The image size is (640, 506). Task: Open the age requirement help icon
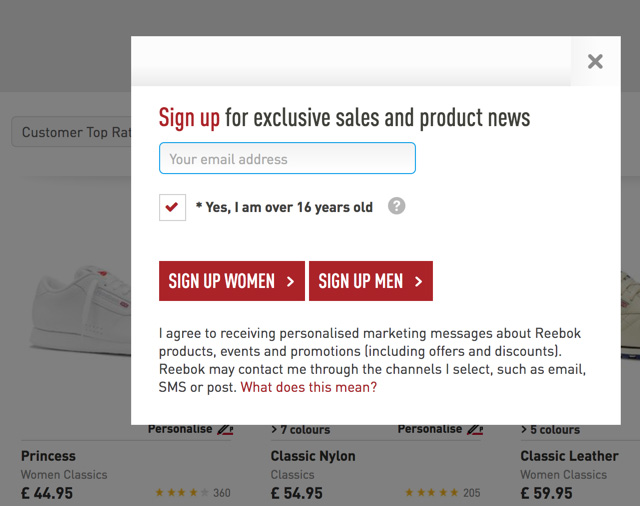(396, 206)
